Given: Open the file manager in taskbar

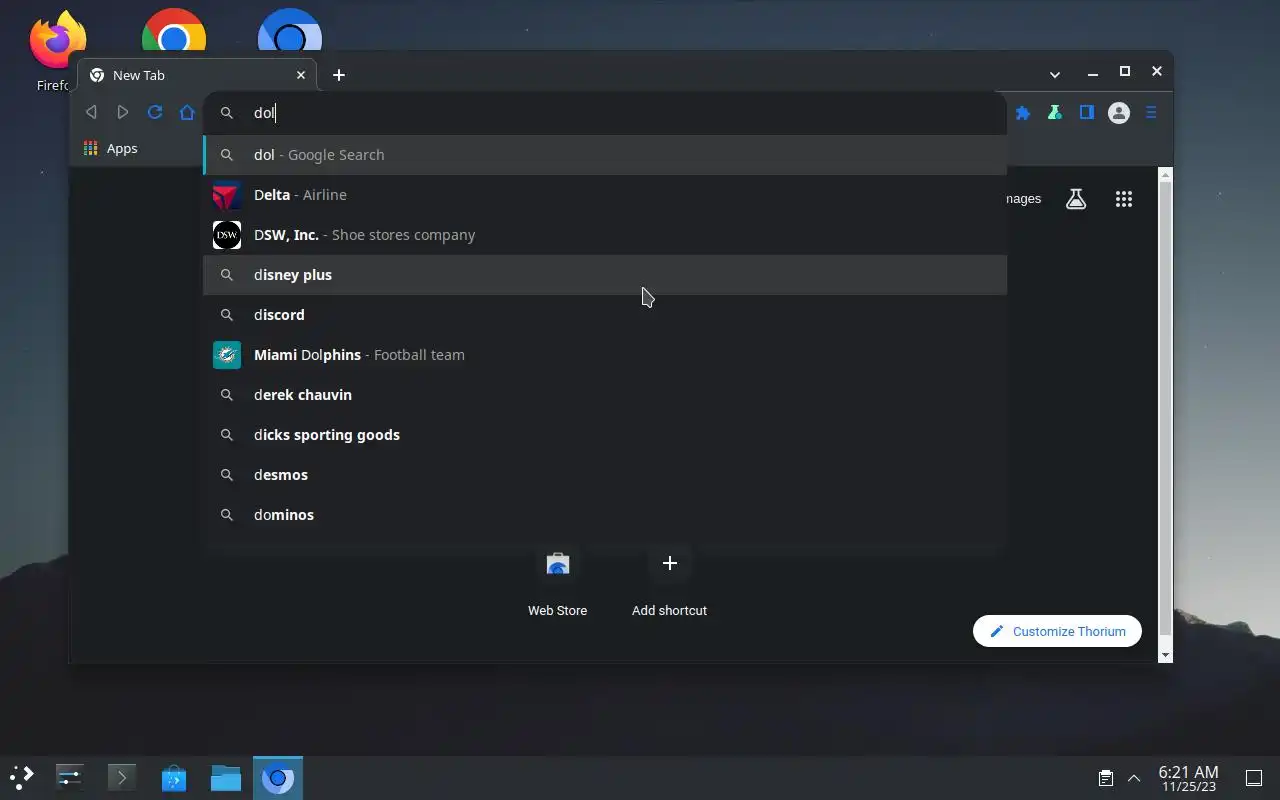Looking at the screenshot, I should click(x=225, y=777).
